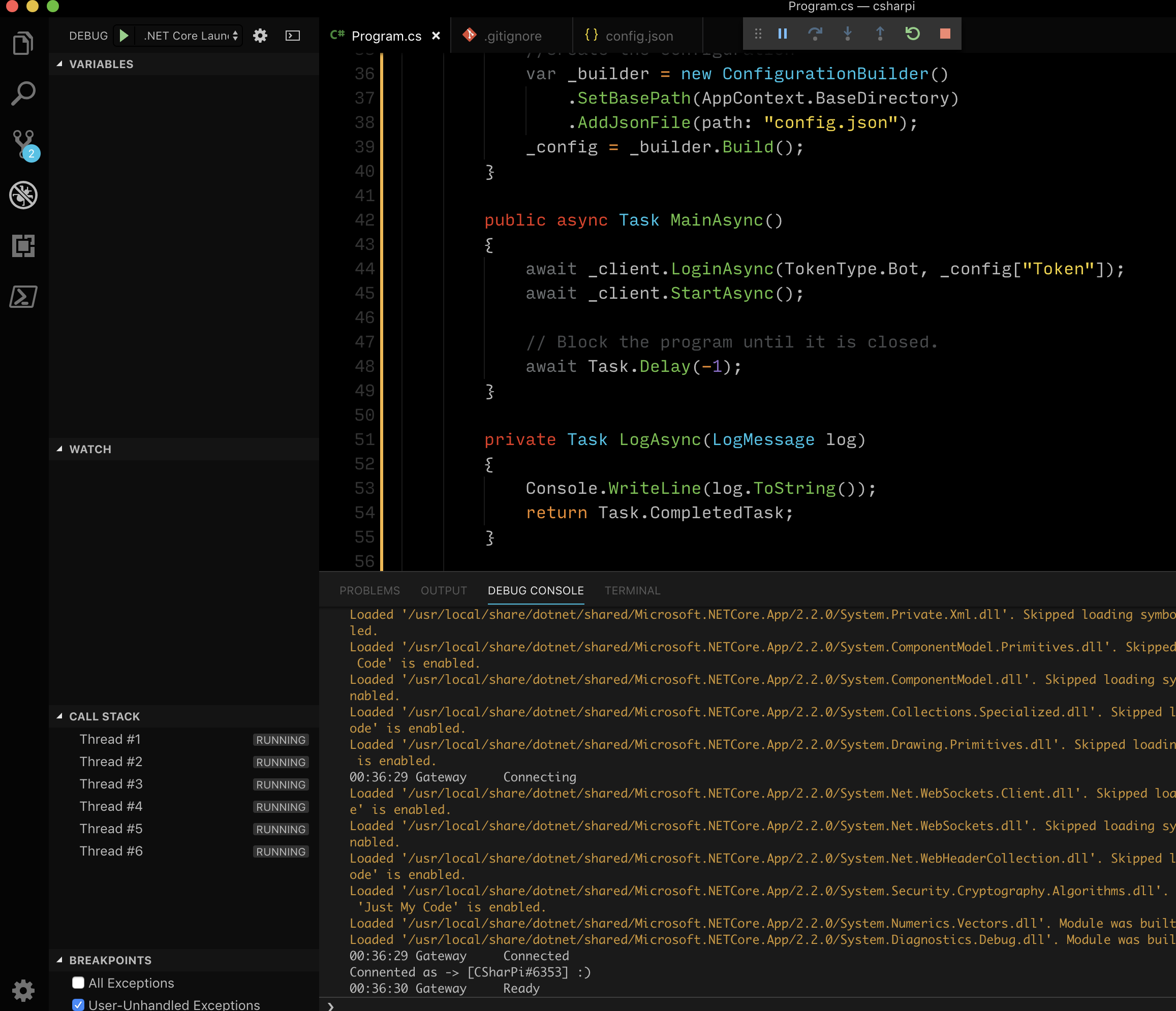The width and height of the screenshot is (1176, 1011).
Task: Switch to the TERMINAL panel tab
Action: tap(632, 591)
